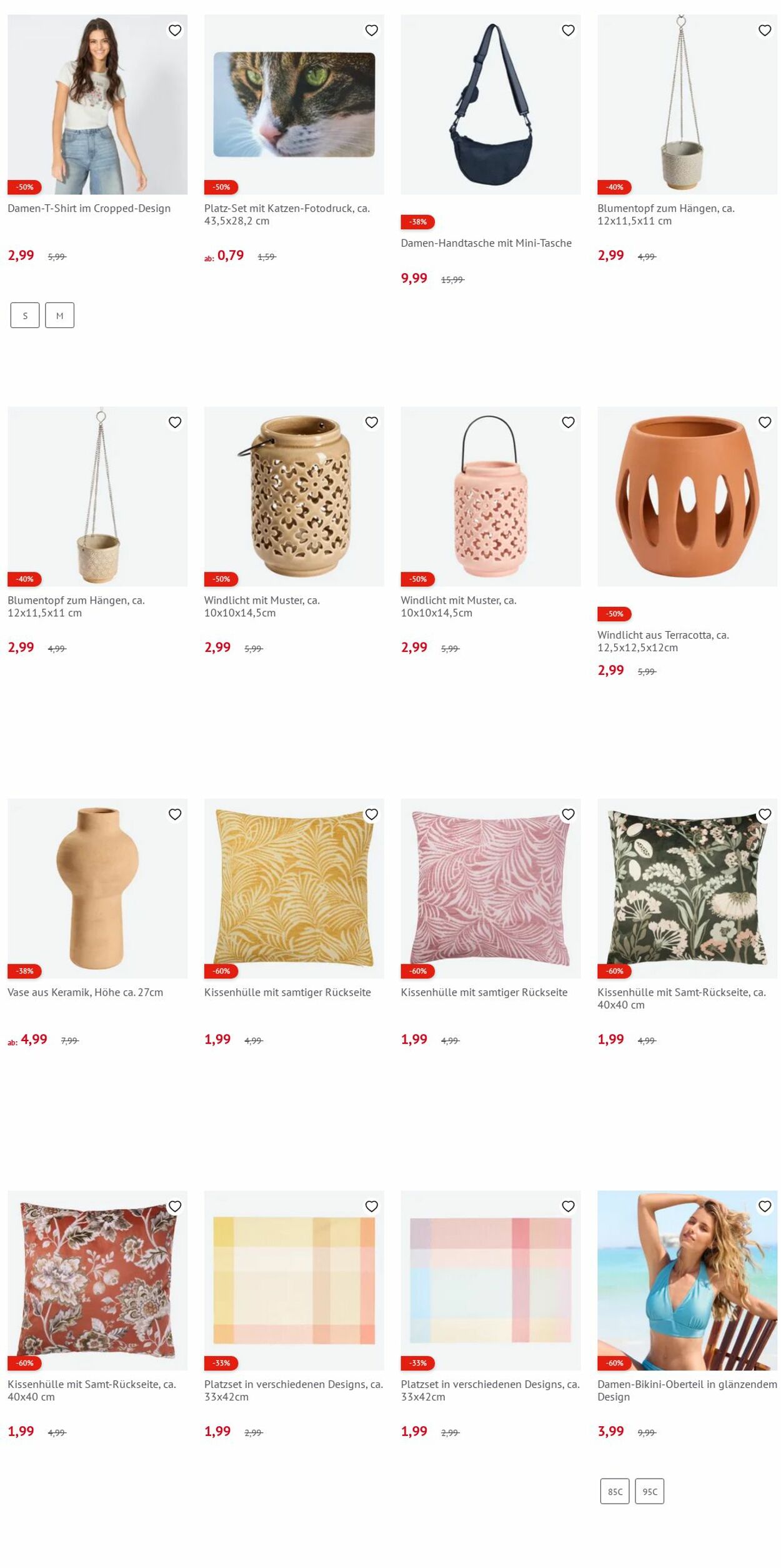781x1568 pixels.
Task: Open the beige Windlicht product image
Action: [x=294, y=496]
